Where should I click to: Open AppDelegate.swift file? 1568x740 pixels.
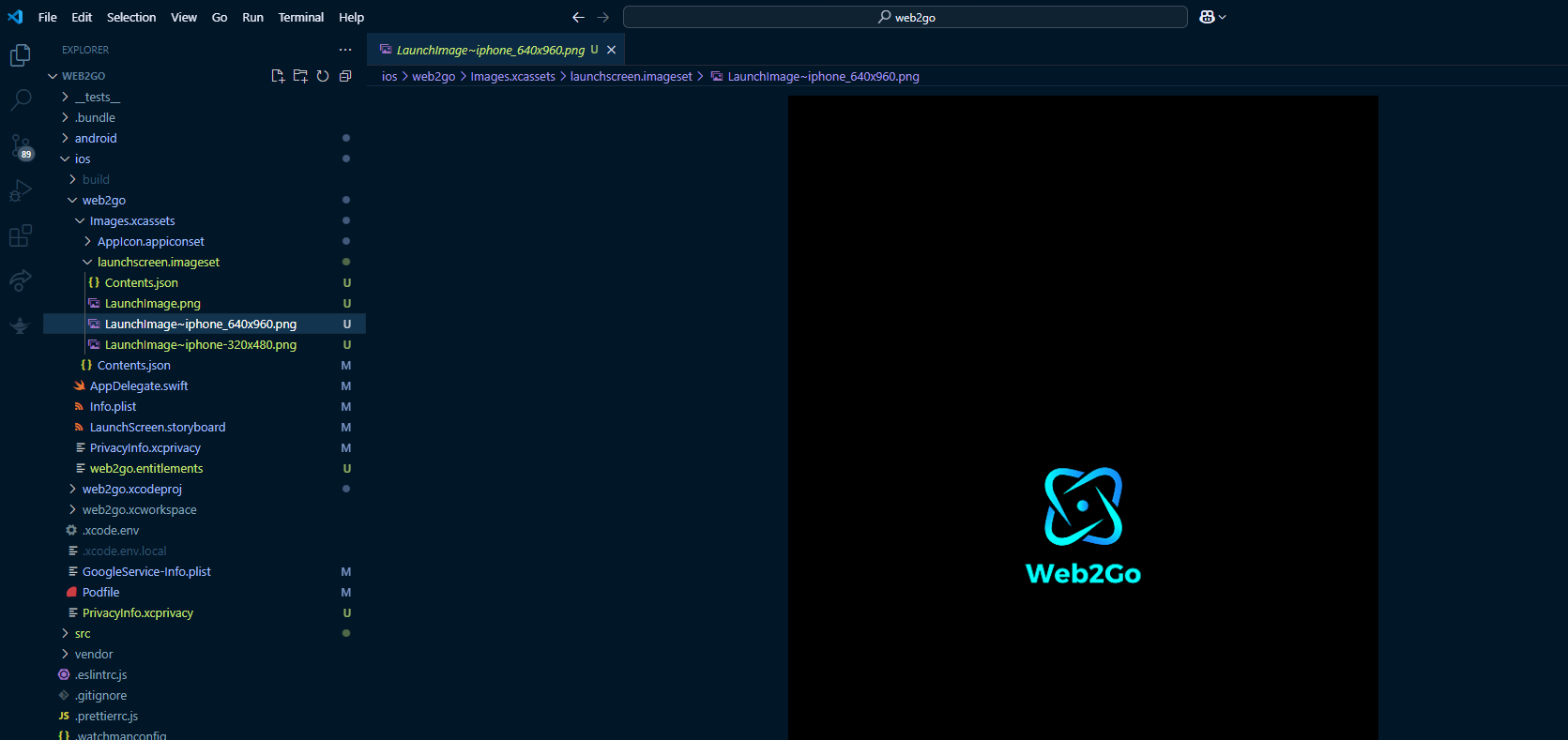[x=139, y=386]
